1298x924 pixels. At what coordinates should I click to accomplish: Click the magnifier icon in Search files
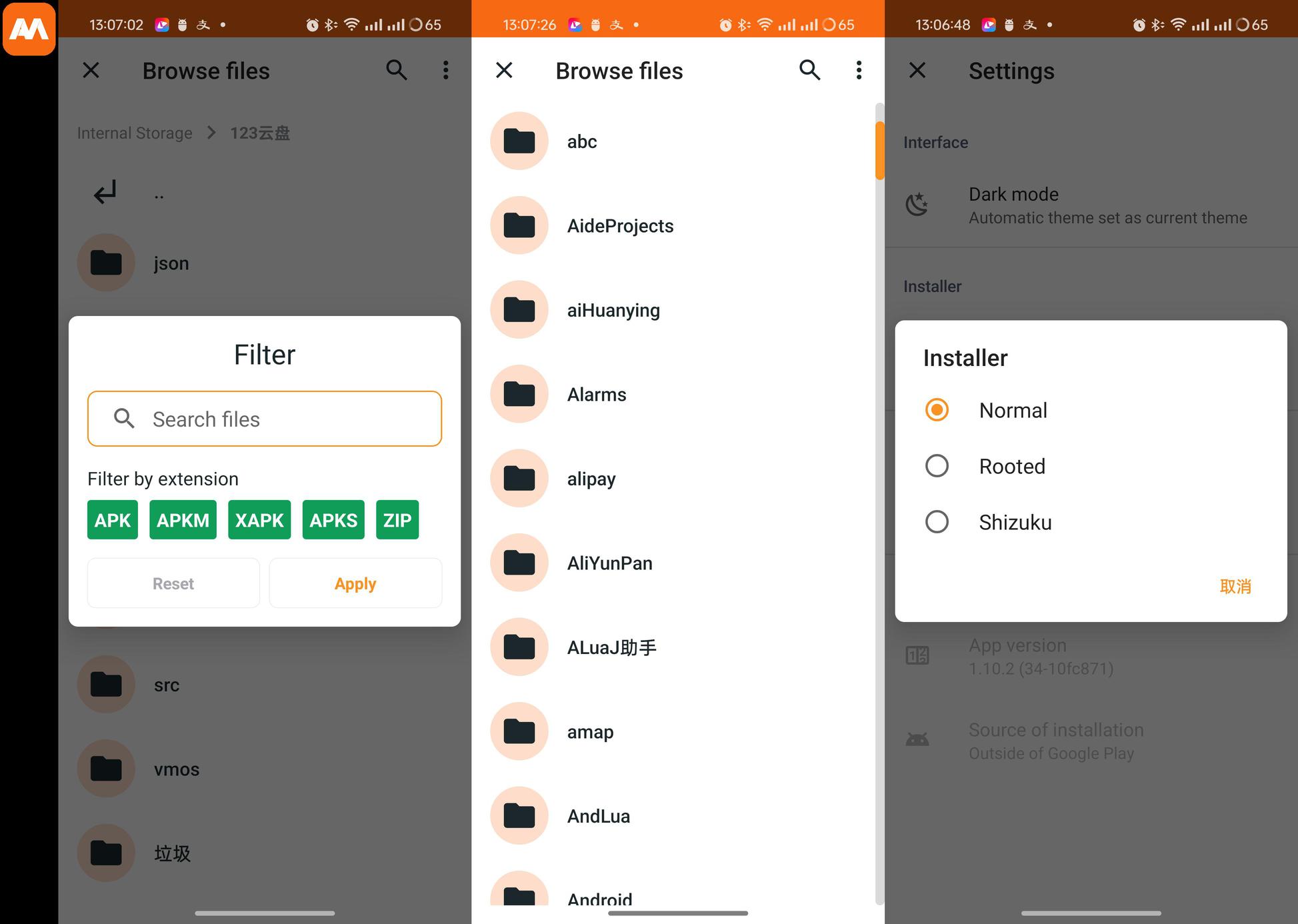(x=125, y=419)
